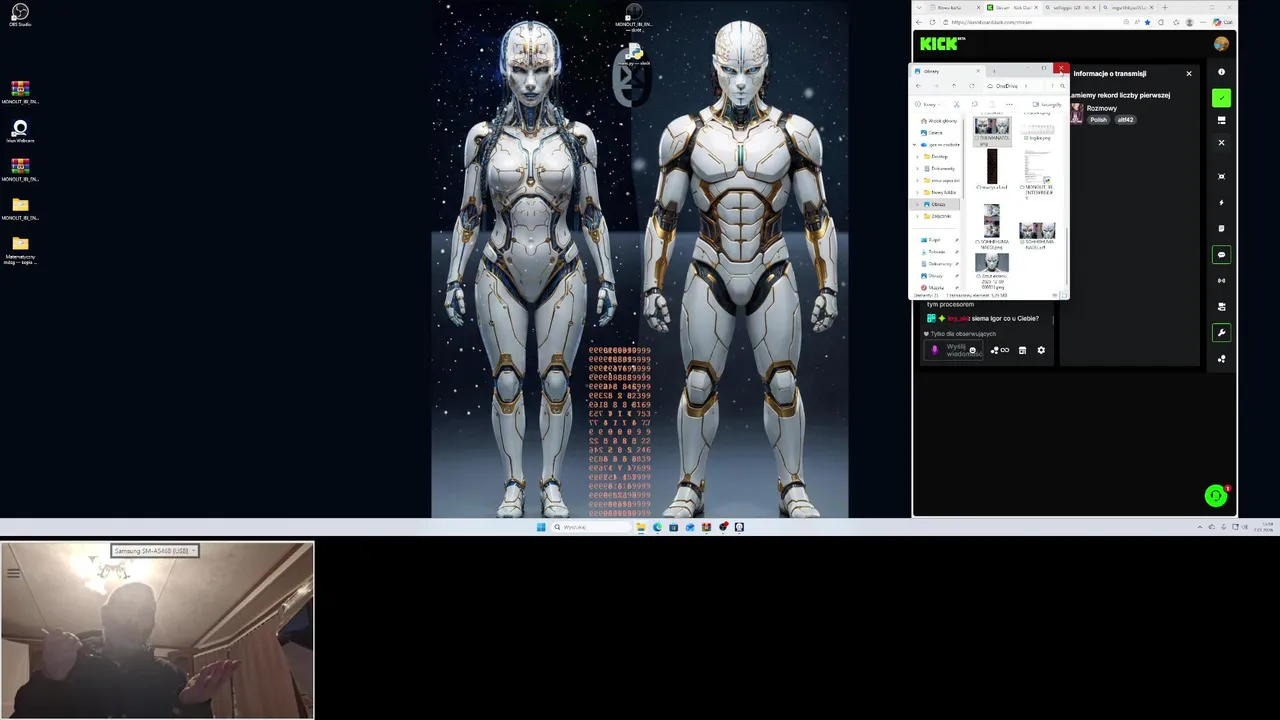Click the favorites star in address bar

tap(1147, 22)
